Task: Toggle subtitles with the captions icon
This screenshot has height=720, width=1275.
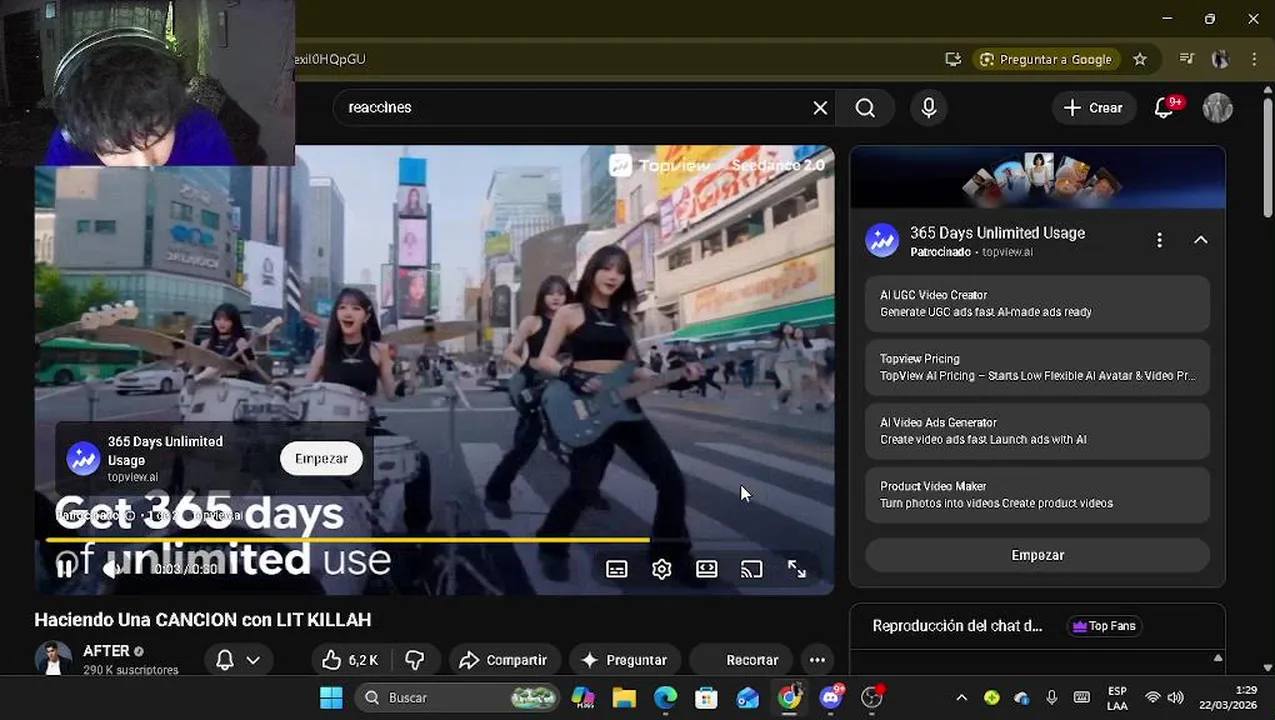Action: 617,569
